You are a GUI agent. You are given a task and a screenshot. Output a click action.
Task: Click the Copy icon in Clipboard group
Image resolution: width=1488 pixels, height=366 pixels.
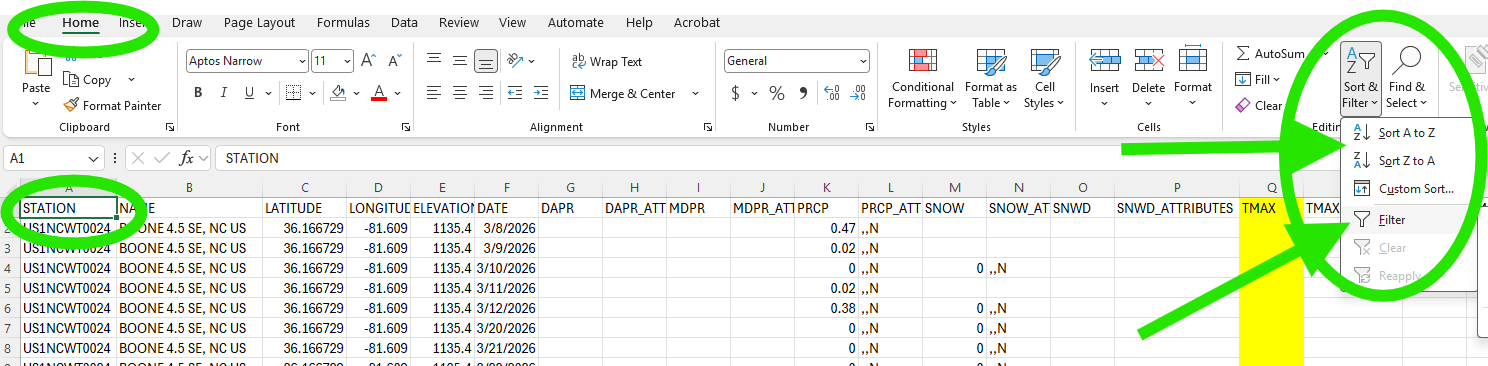coord(70,80)
